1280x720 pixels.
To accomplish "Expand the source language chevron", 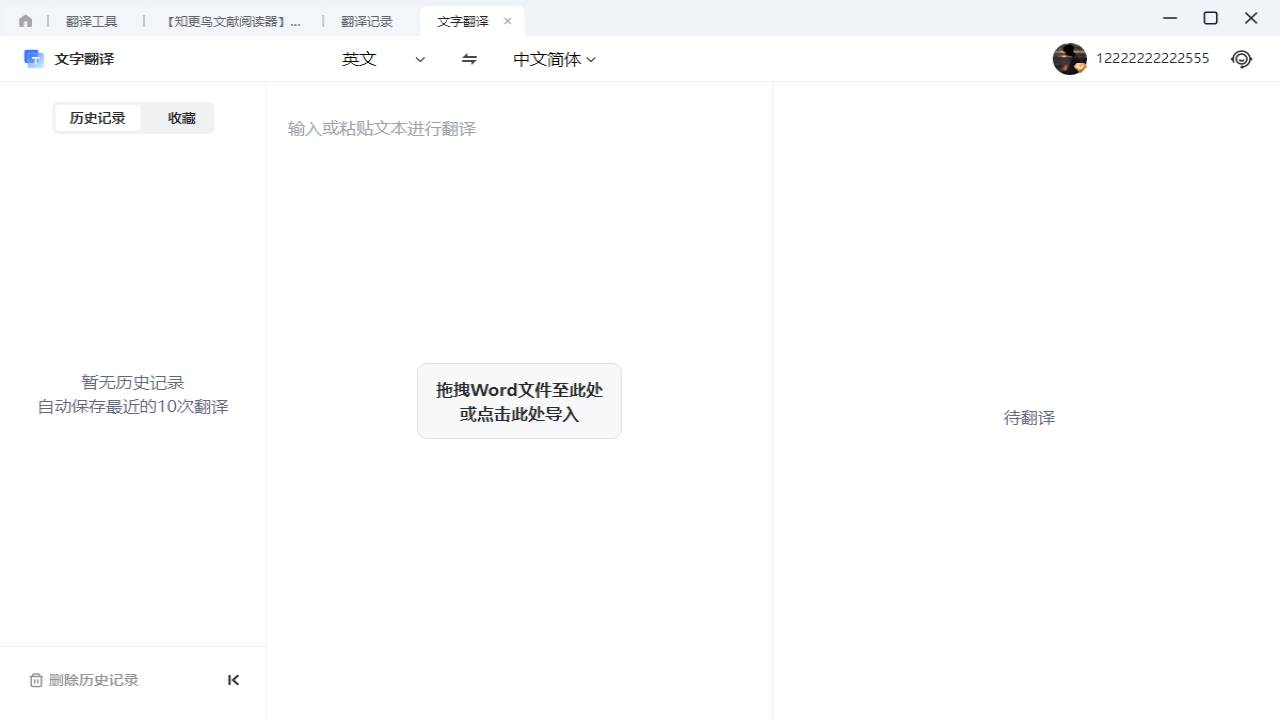I will point(420,59).
